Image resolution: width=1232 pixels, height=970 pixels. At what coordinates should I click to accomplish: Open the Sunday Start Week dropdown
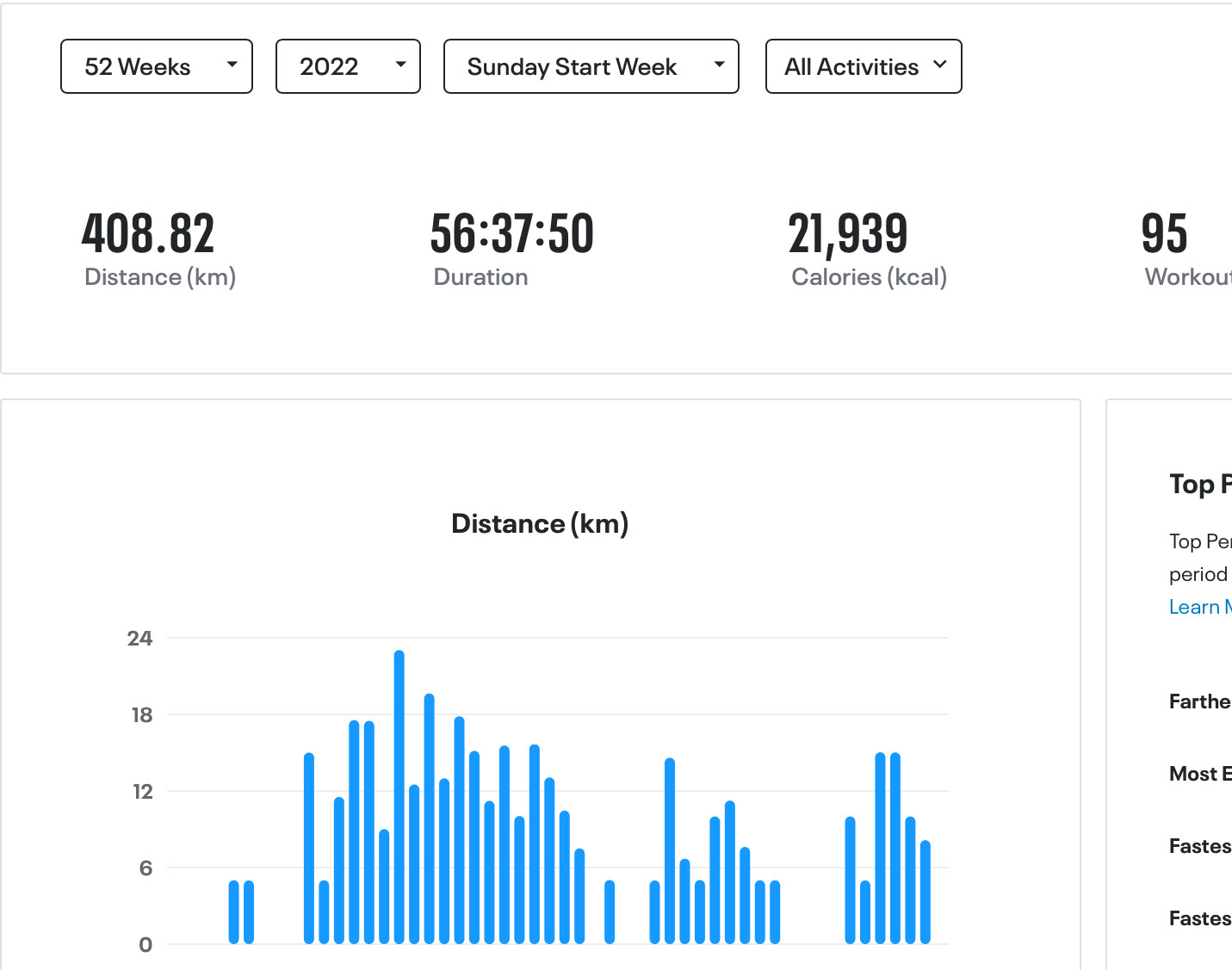pos(591,66)
